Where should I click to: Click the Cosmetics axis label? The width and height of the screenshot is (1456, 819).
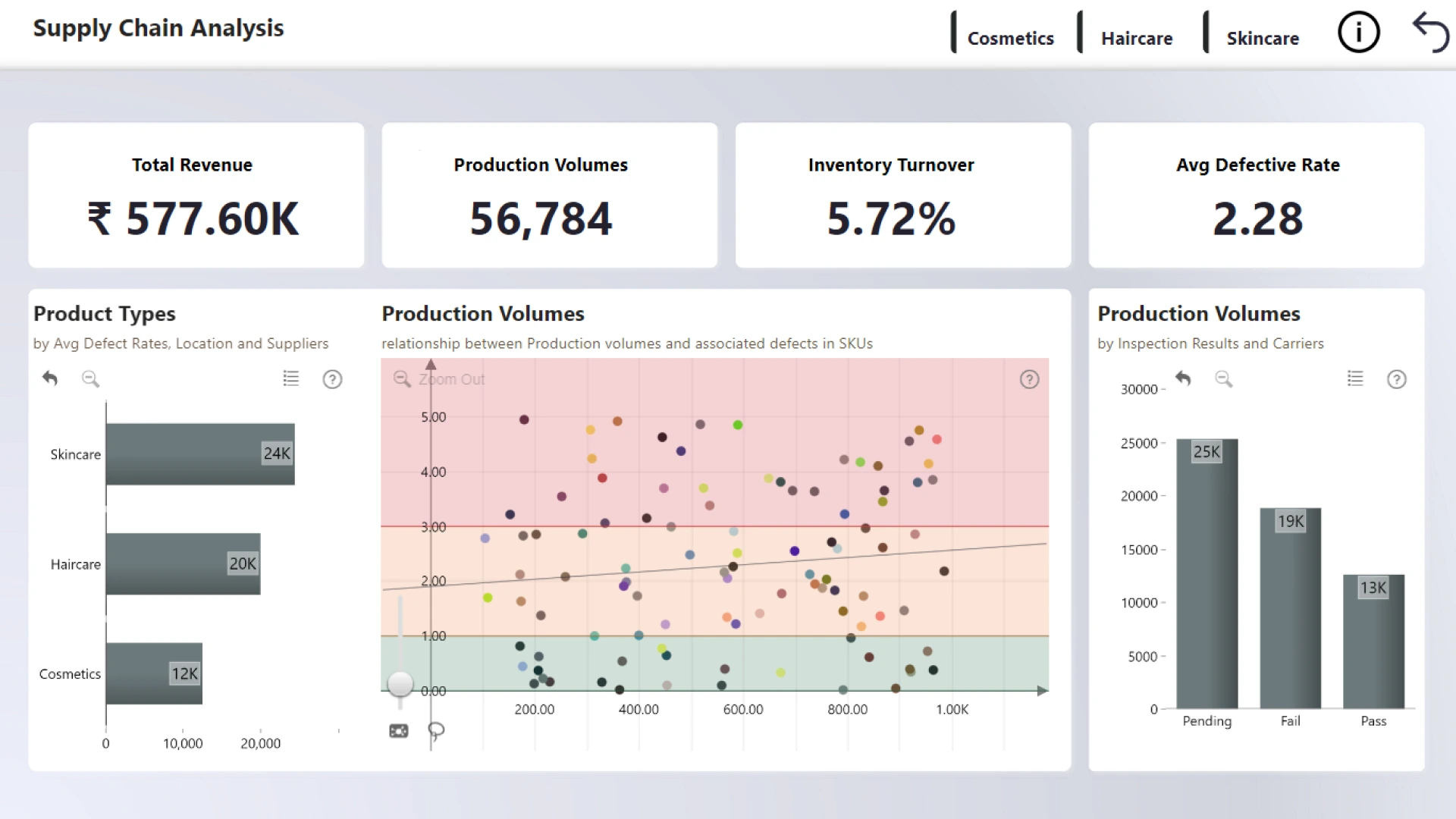[x=70, y=674]
